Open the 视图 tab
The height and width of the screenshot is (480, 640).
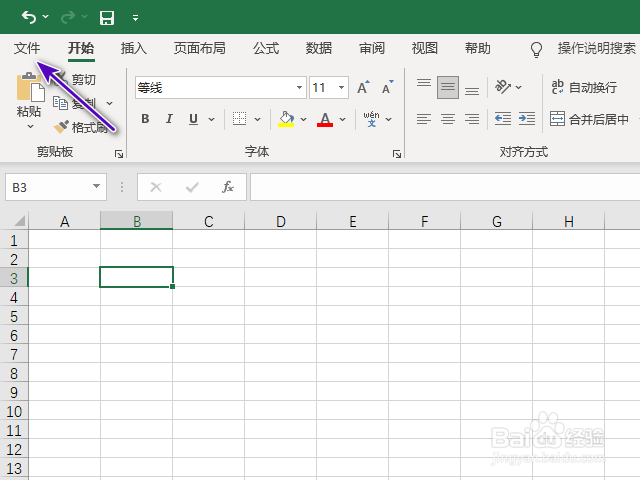pos(425,48)
